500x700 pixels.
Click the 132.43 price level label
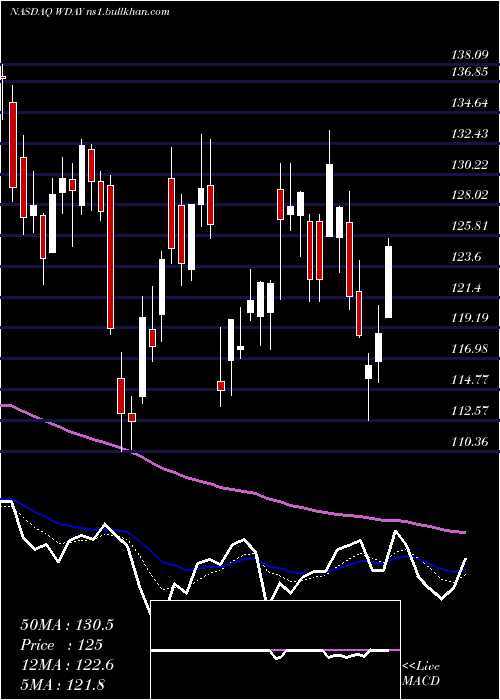coord(470,134)
